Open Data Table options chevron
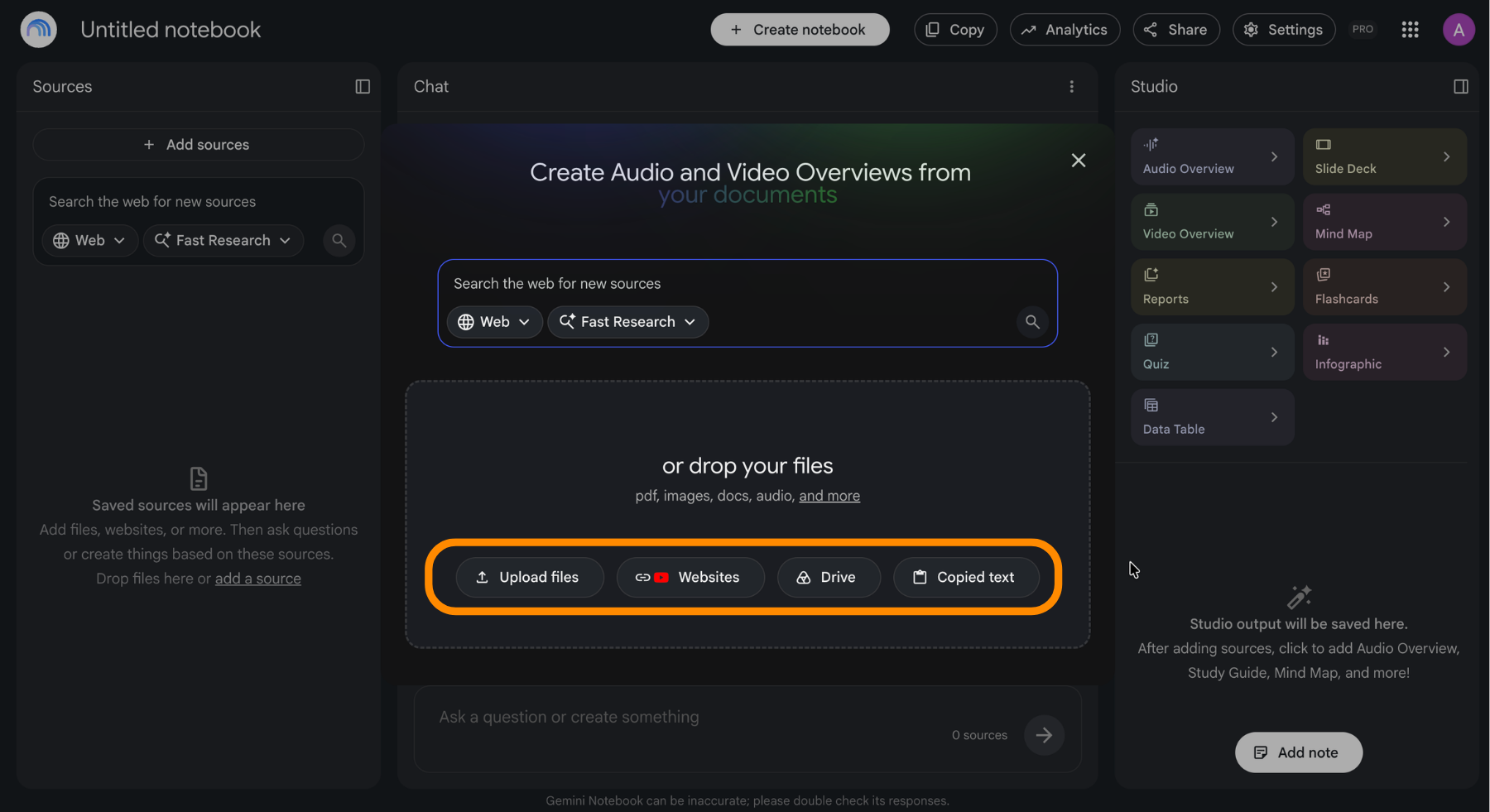The height and width of the screenshot is (812, 1490). click(1274, 417)
